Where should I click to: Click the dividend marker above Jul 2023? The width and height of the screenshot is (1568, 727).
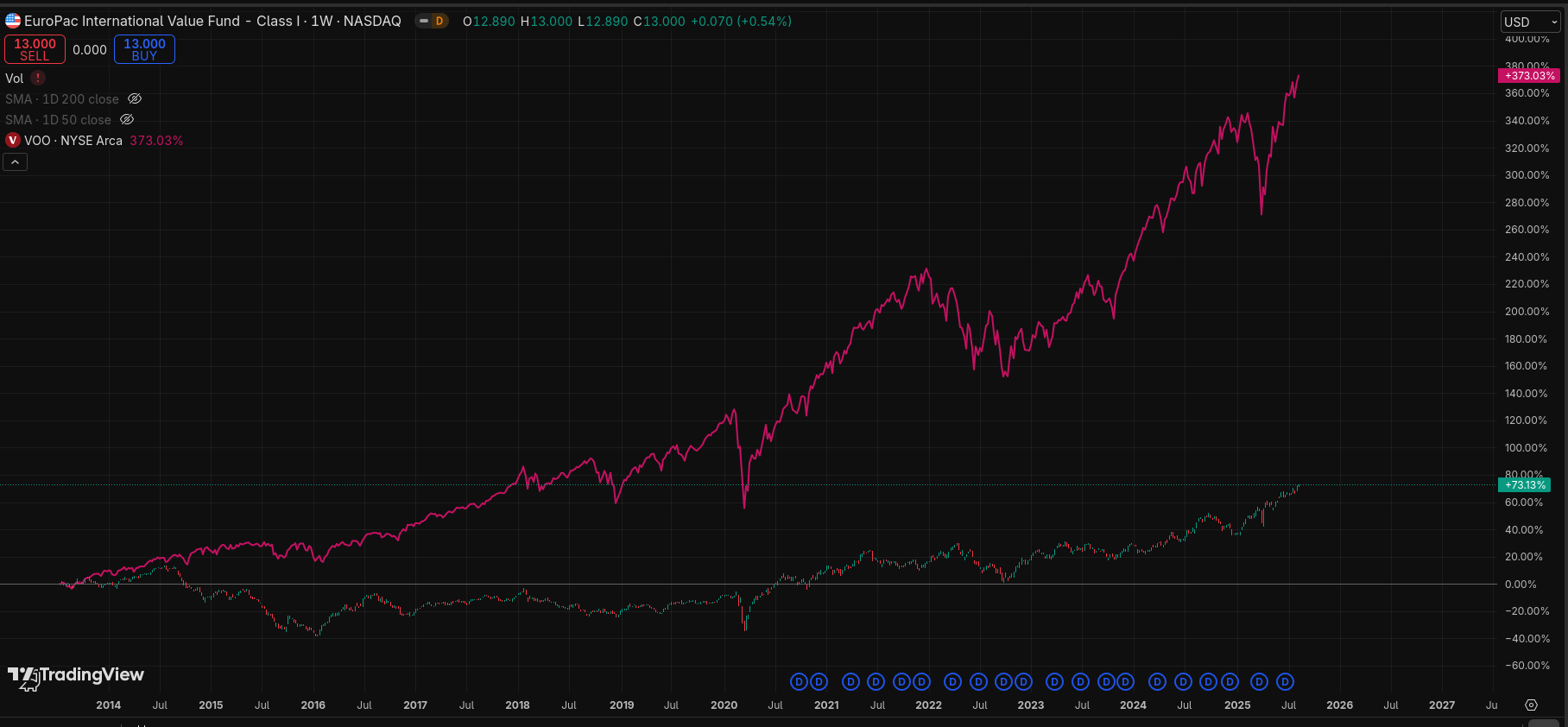[x=1080, y=682]
